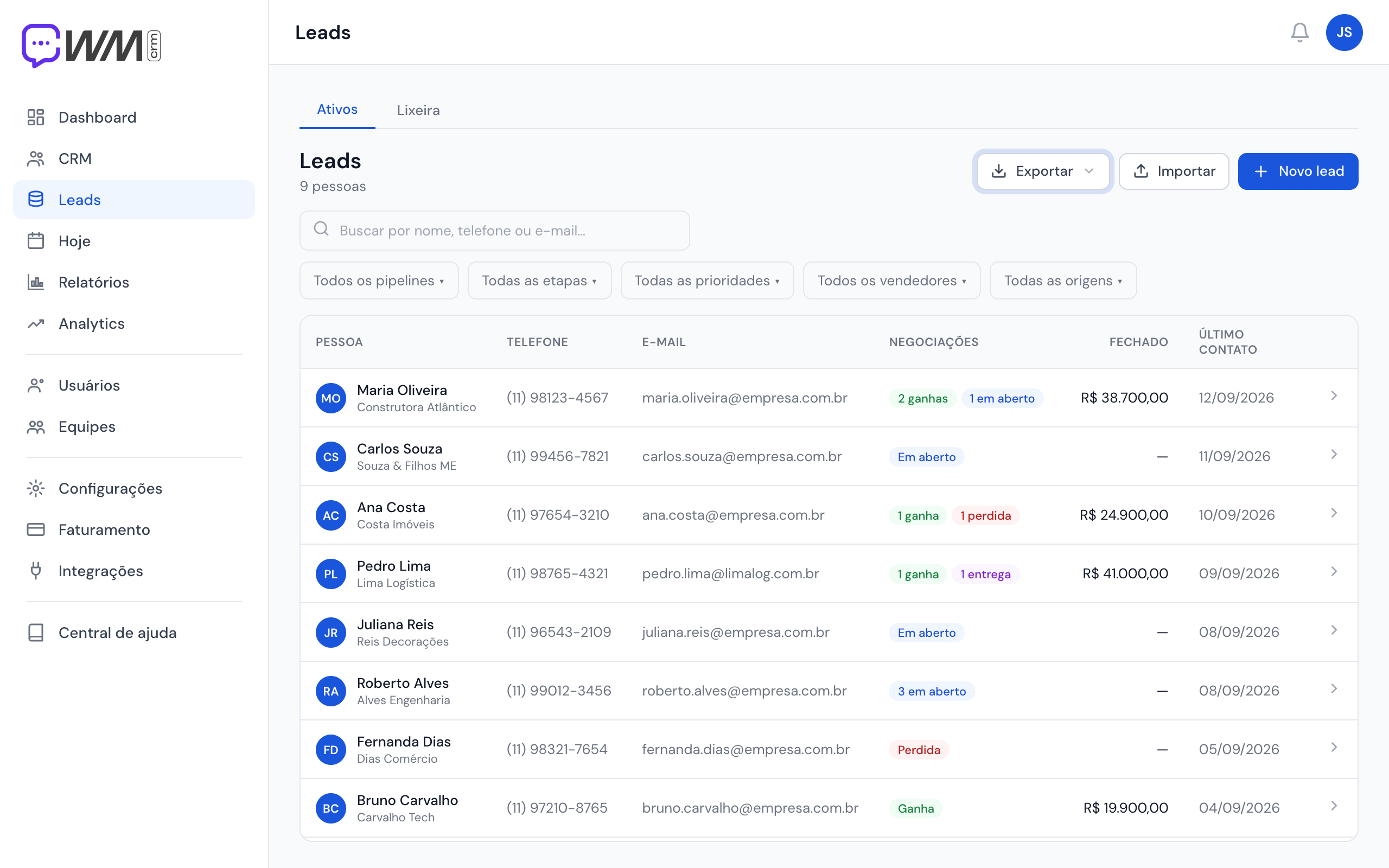The width and height of the screenshot is (1389, 868).
Task: Open the Todas as etapas filter
Action: point(539,280)
